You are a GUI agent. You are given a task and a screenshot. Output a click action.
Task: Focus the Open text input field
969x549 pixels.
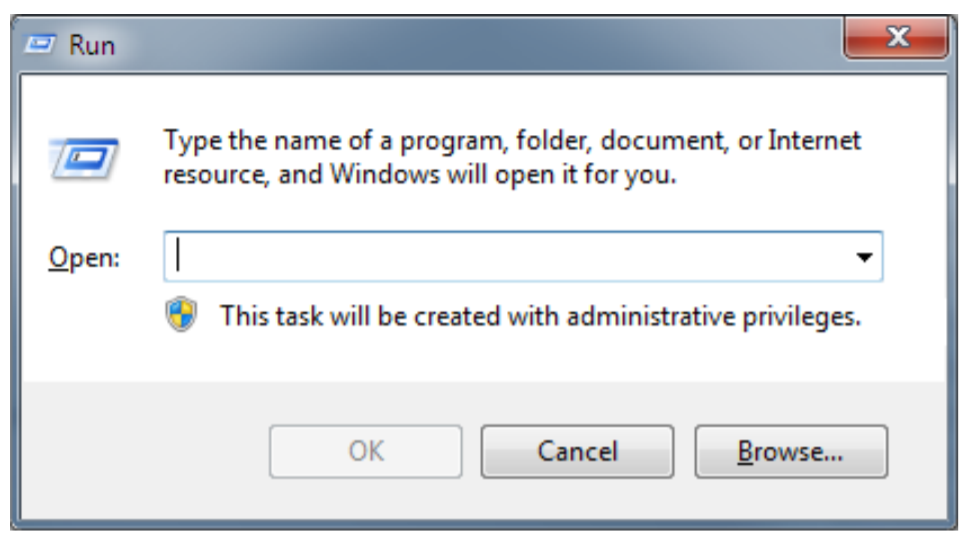[523, 257]
